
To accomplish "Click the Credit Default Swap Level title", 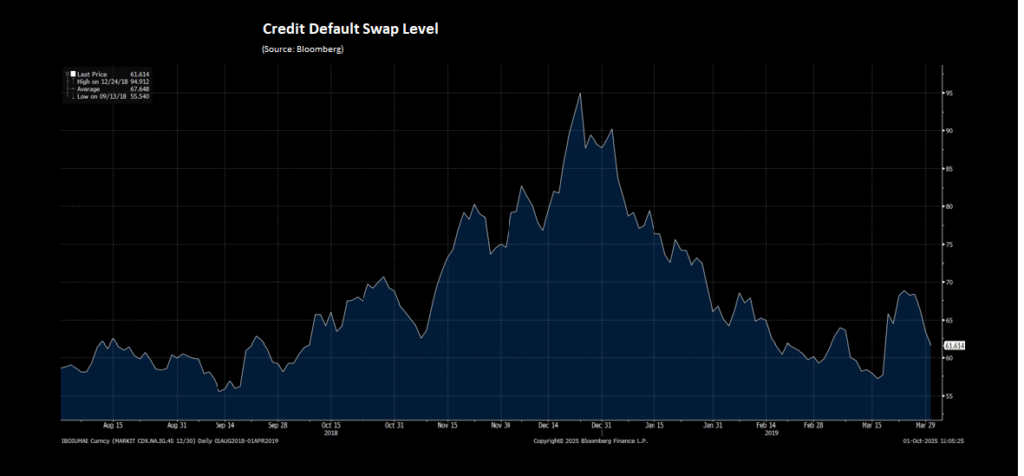I will coord(350,29).
